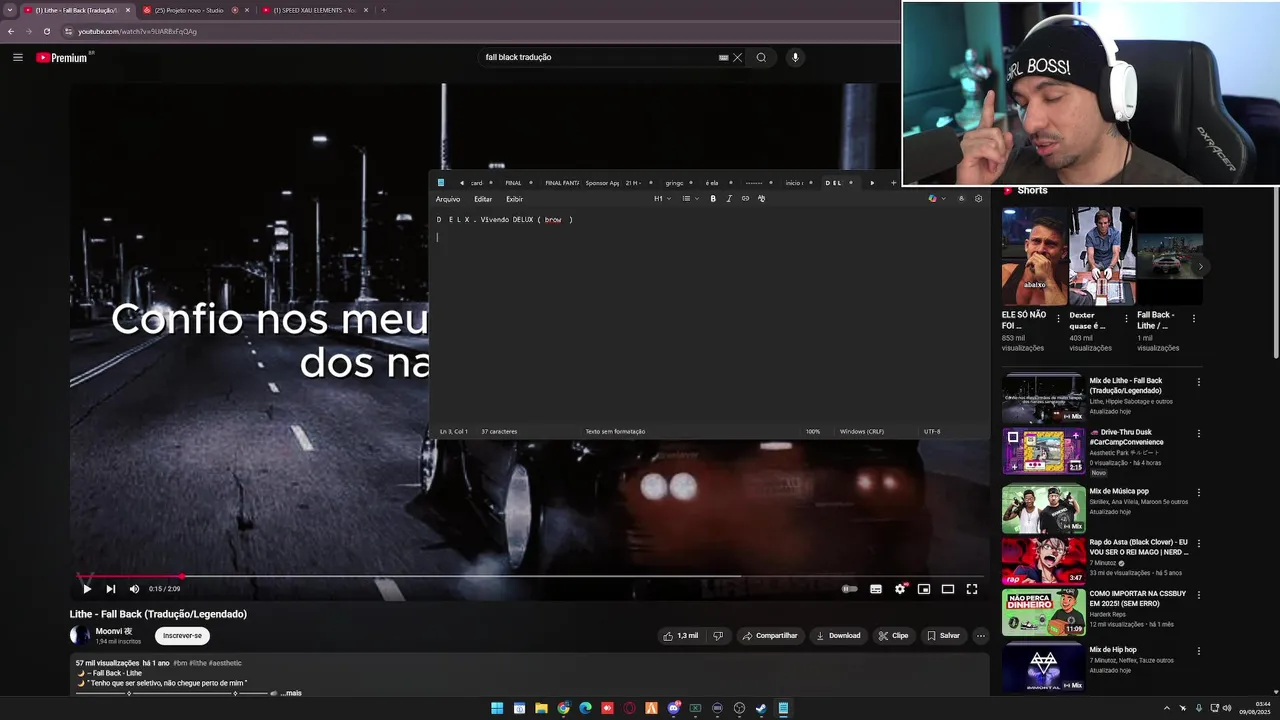Image resolution: width=1280 pixels, height=720 pixels.
Task: Open Mix de Lithe - Fall Back
Action: (1042, 398)
